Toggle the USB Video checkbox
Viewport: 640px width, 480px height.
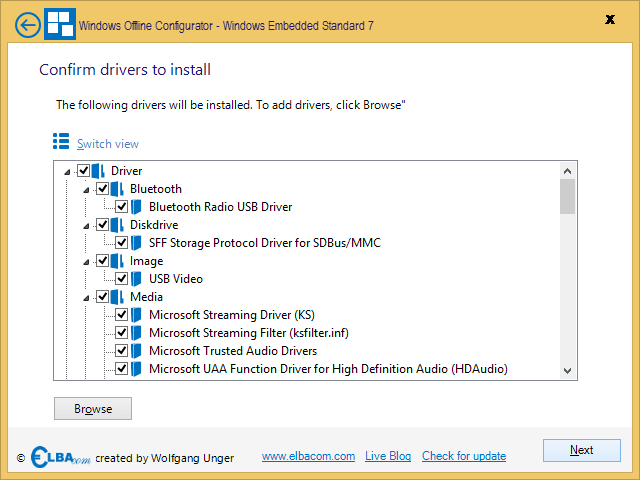pos(121,278)
